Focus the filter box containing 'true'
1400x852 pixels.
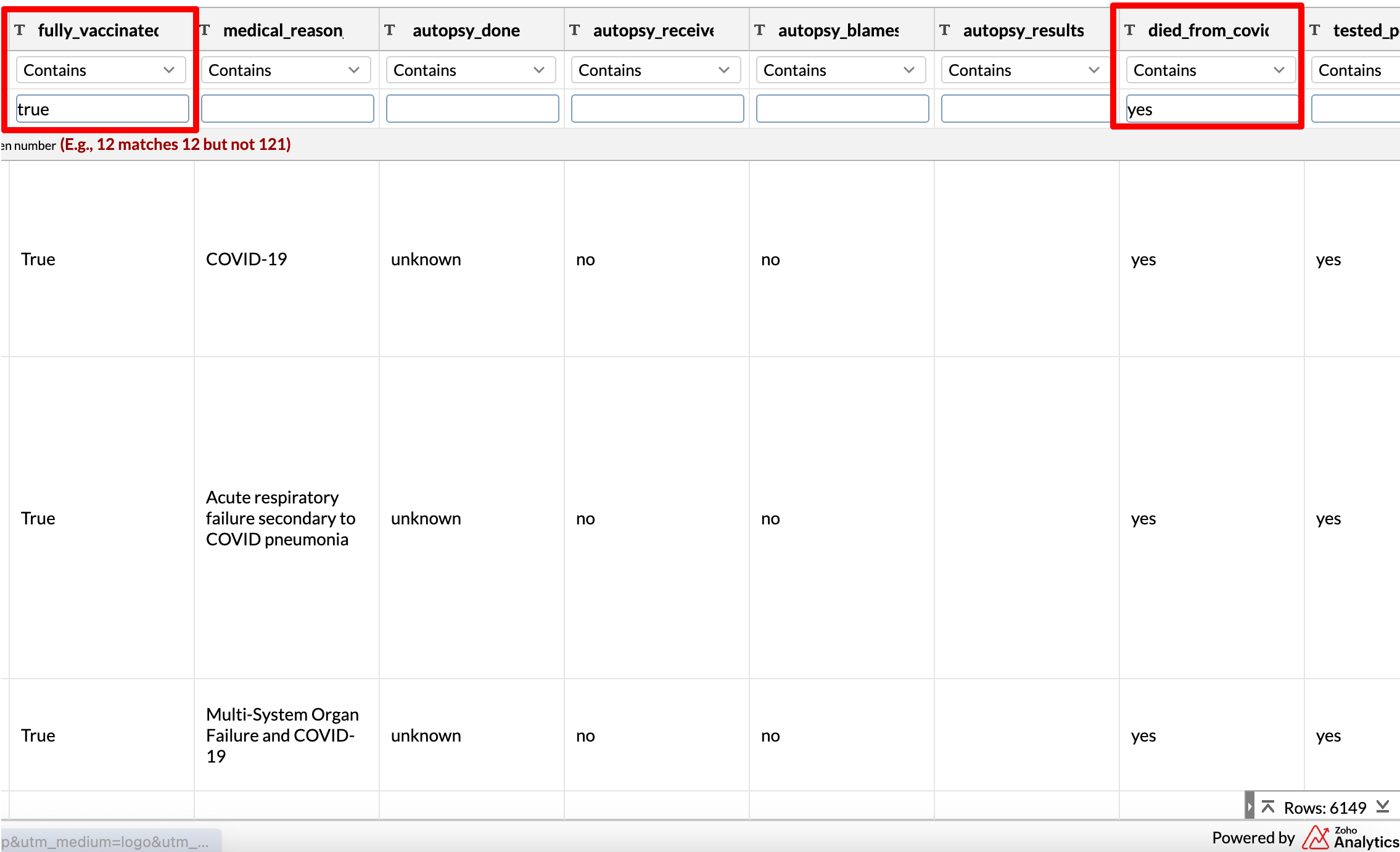pyautogui.click(x=102, y=109)
